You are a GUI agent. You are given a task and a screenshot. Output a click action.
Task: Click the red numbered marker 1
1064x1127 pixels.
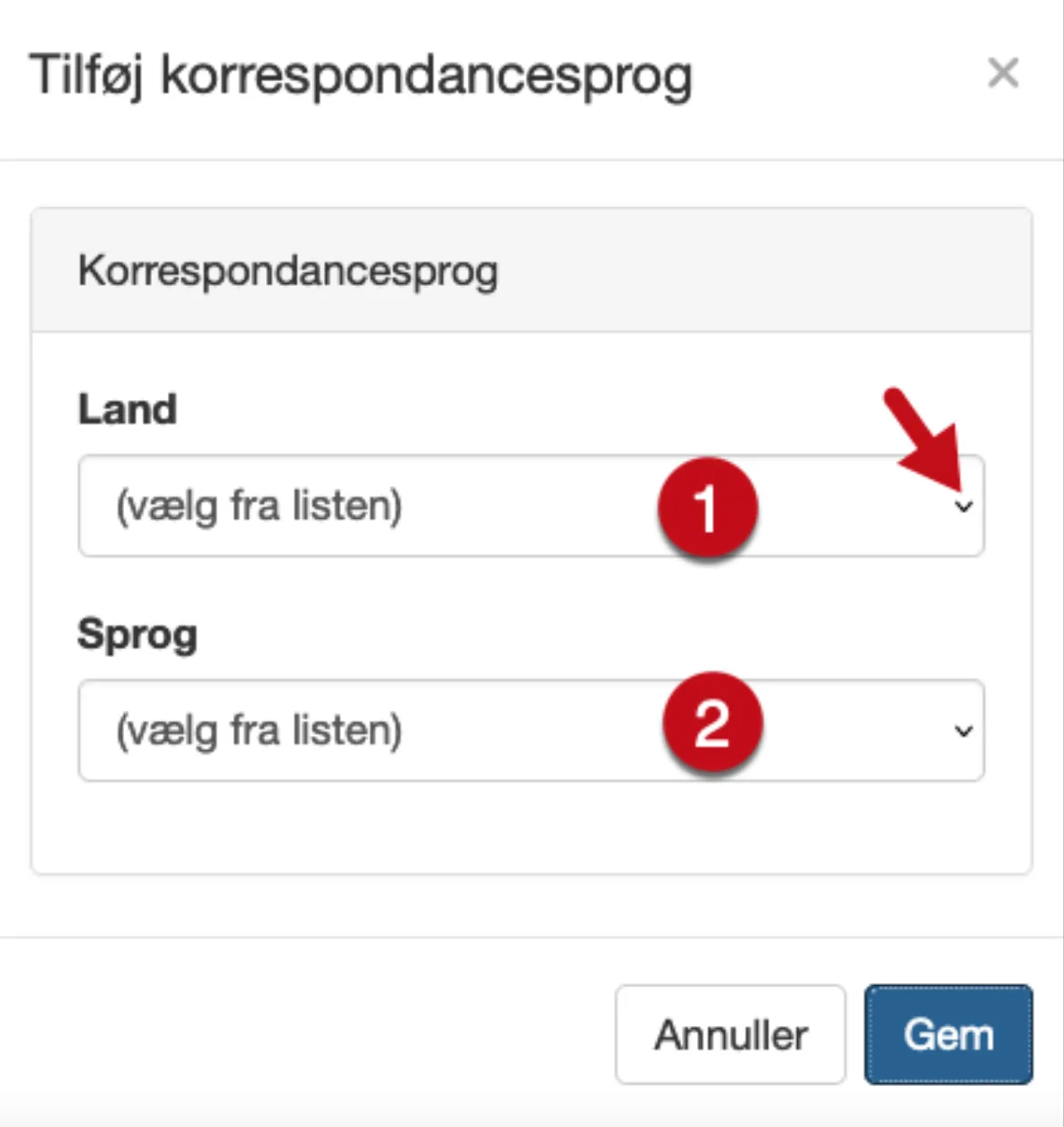pos(710,506)
